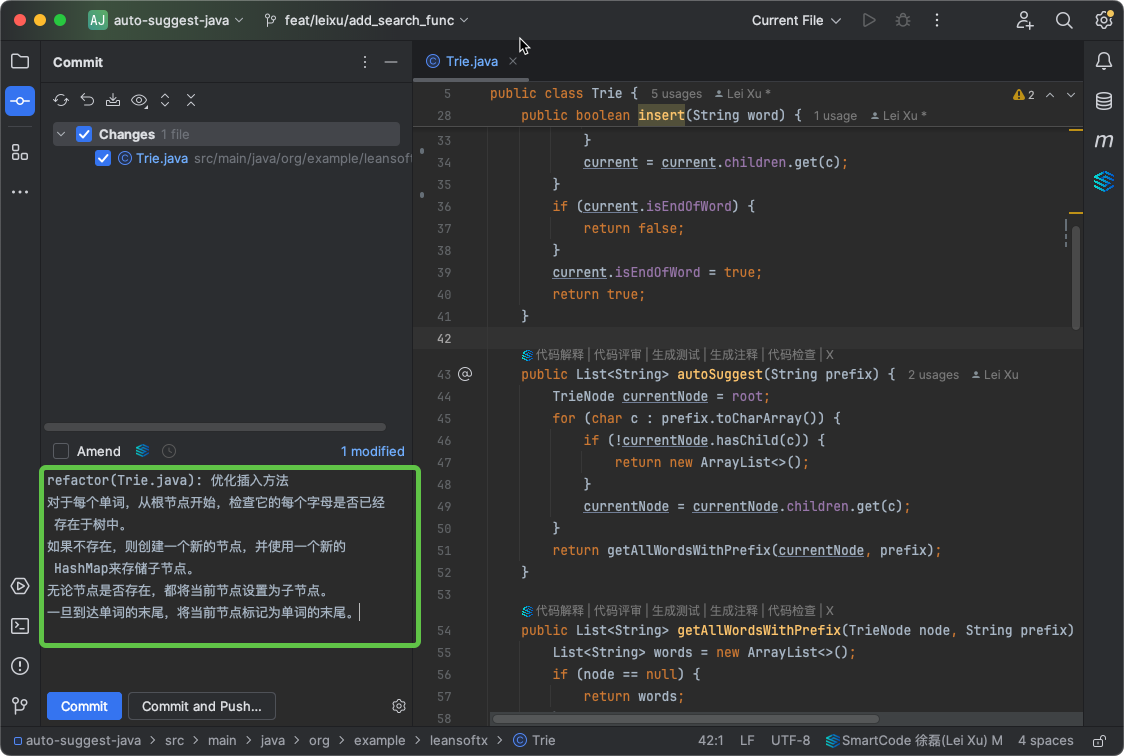Viewport: 1124px width, 756px height.
Task: Open the Problems tool window
Action: coord(20,666)
